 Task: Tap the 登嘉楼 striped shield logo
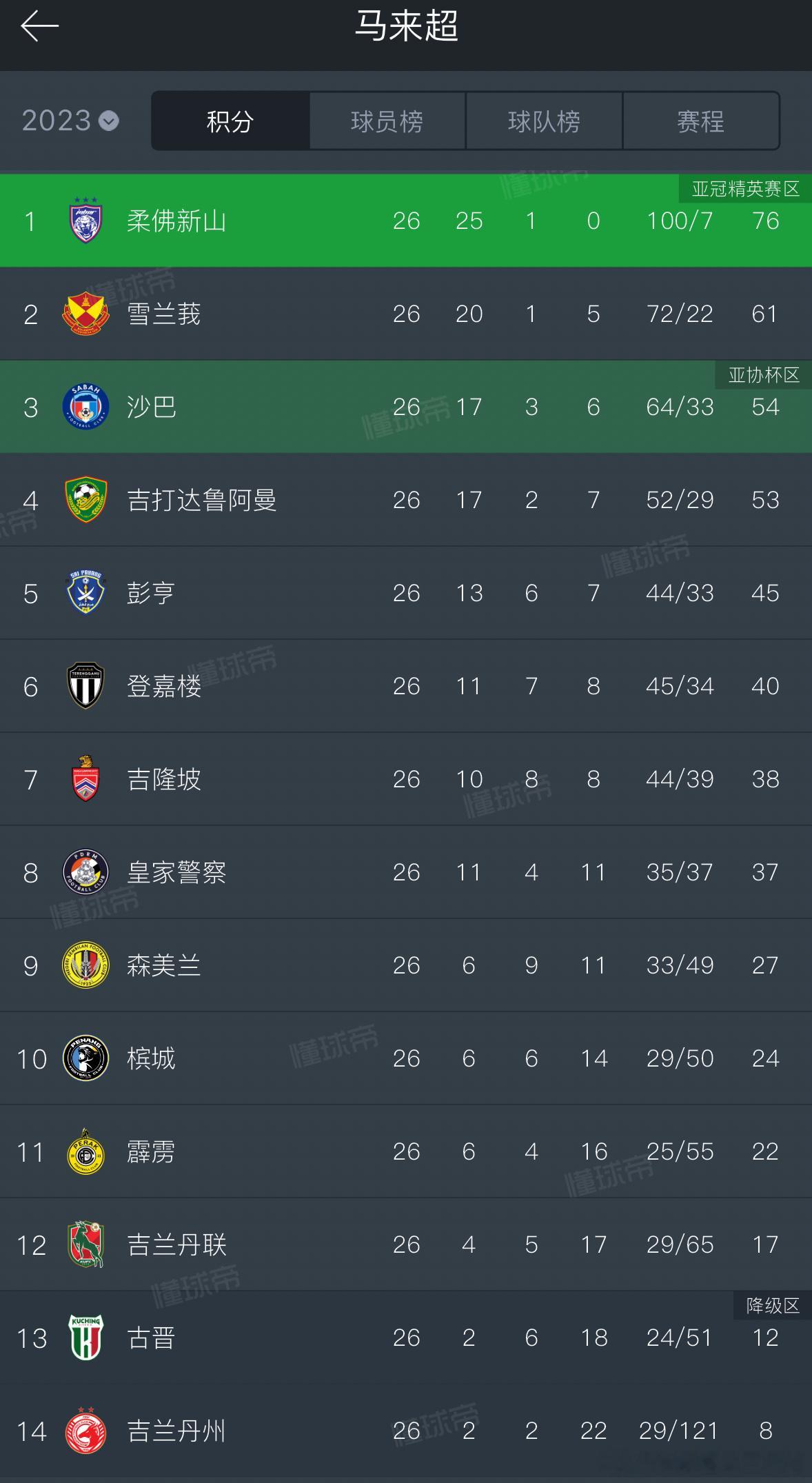pos(85,686)
